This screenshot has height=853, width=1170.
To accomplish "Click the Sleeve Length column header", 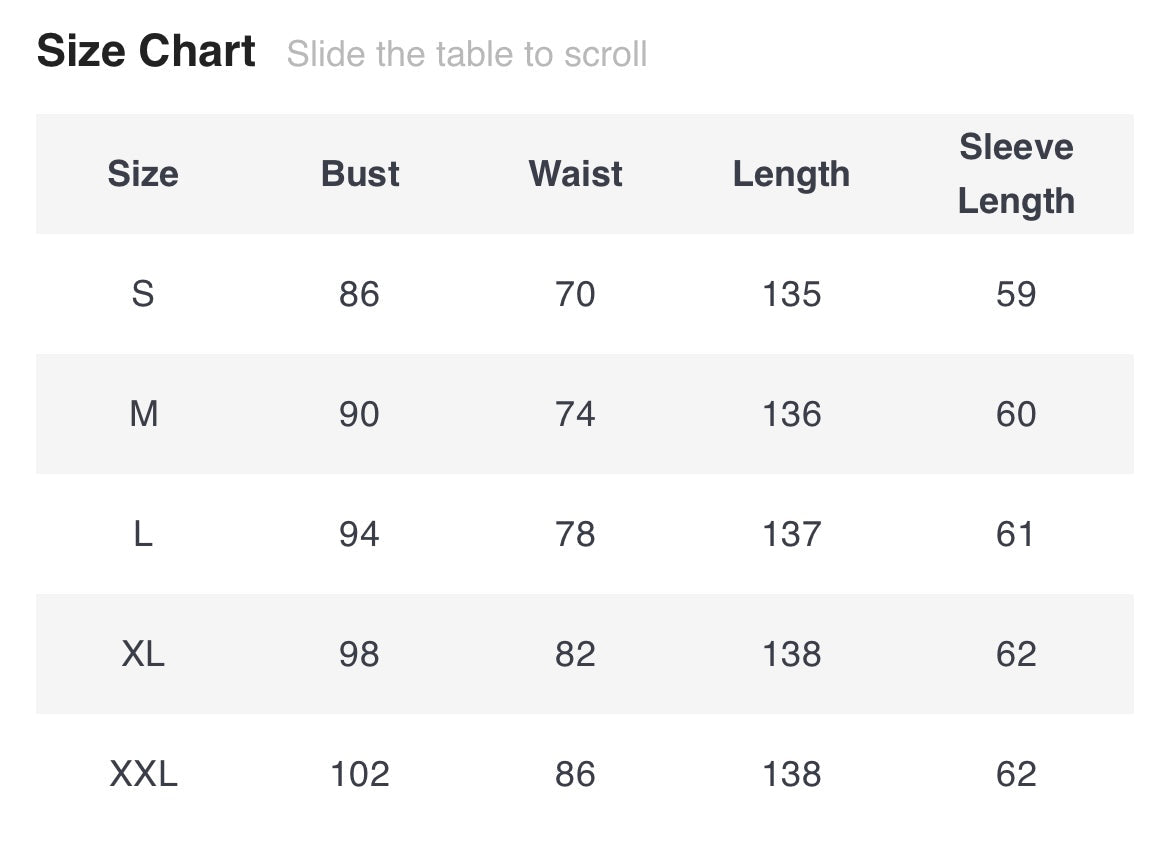I will coord(1016,174).
